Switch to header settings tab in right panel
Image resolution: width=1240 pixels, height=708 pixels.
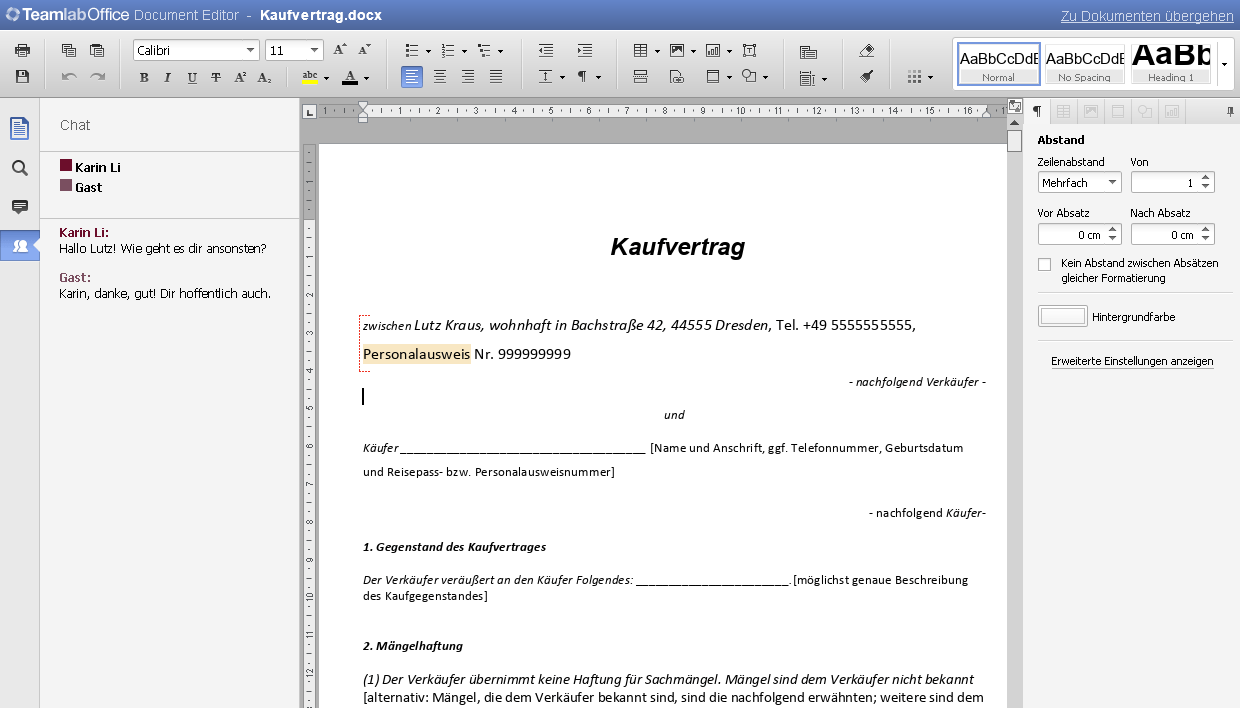(1118, 111)
